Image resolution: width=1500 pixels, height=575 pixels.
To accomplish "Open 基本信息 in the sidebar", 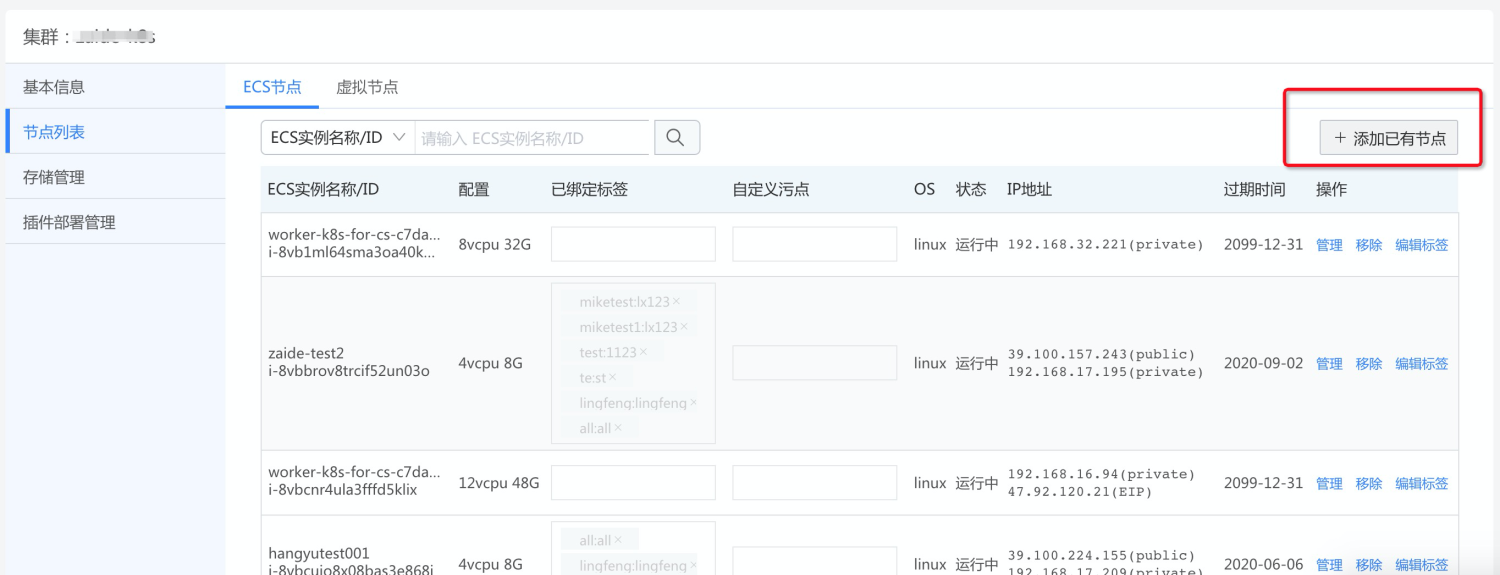I will (x=115, y=87).
